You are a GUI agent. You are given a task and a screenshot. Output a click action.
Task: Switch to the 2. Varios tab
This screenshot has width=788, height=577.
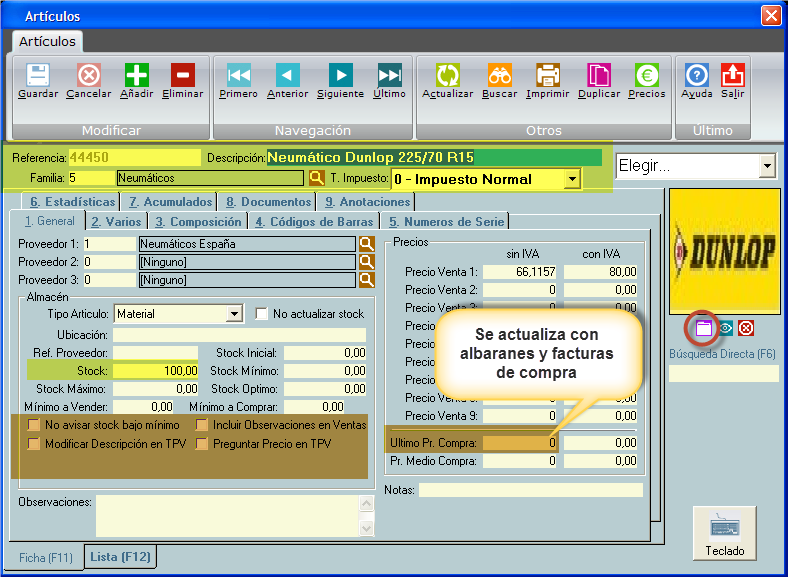click(x=116, y=222)
